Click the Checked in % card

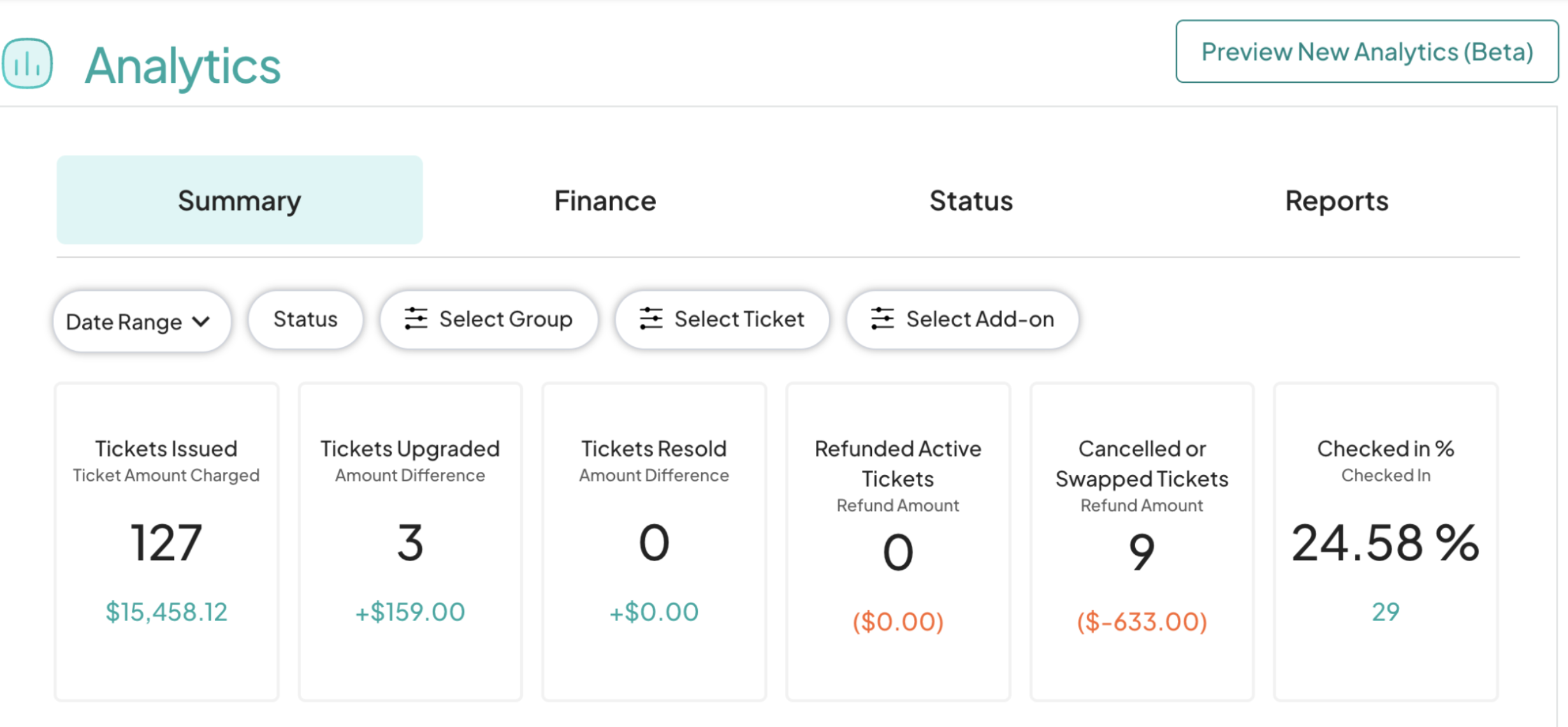point(1385,542)
